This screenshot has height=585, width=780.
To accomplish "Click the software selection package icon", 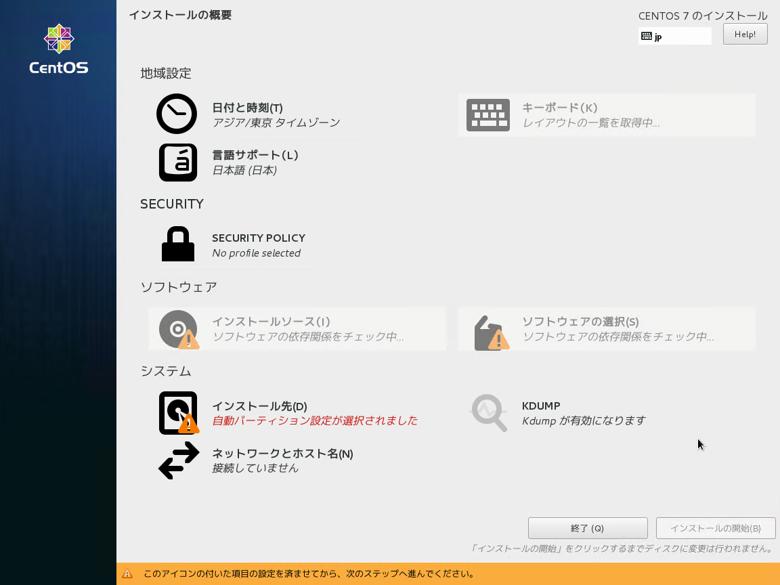I will (x=491, y=333).
